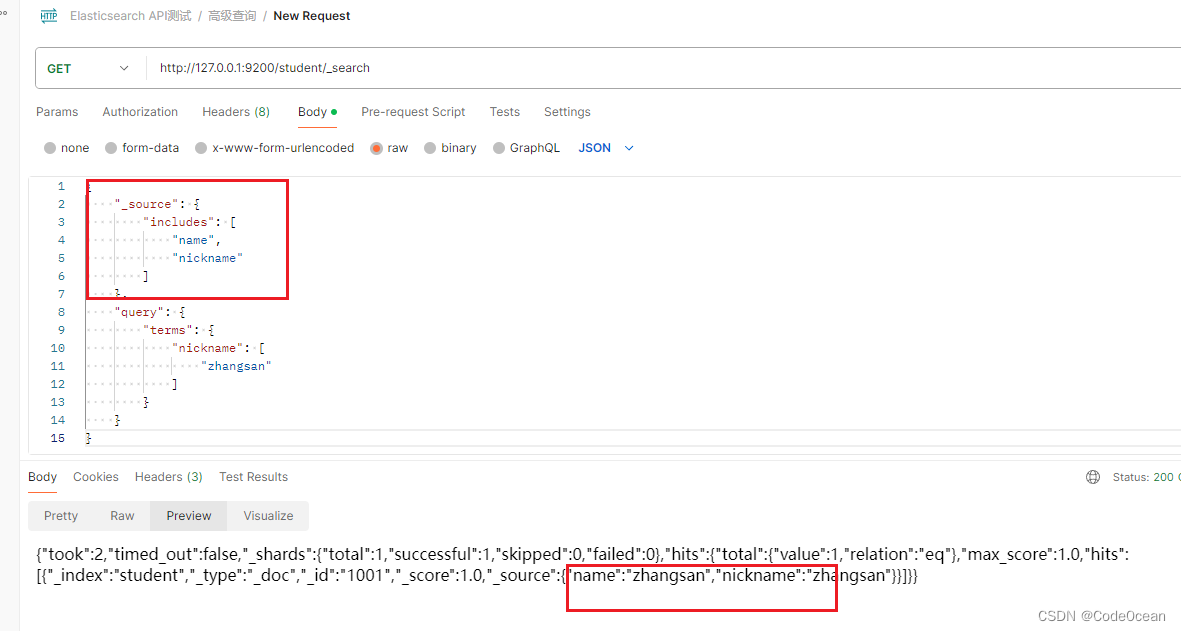The height and width of the screenshot is (631, 1181).
Task: Click the "name" value on line 4
Action: pos(193,240)
